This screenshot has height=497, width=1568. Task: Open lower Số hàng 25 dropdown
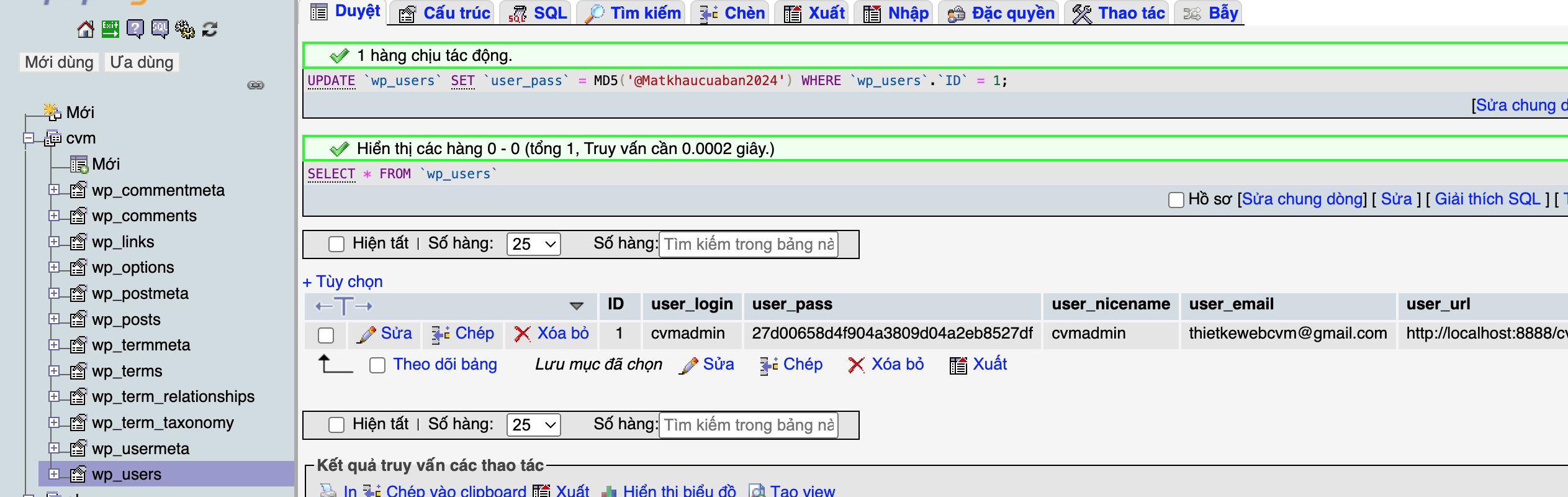point(534,425)
